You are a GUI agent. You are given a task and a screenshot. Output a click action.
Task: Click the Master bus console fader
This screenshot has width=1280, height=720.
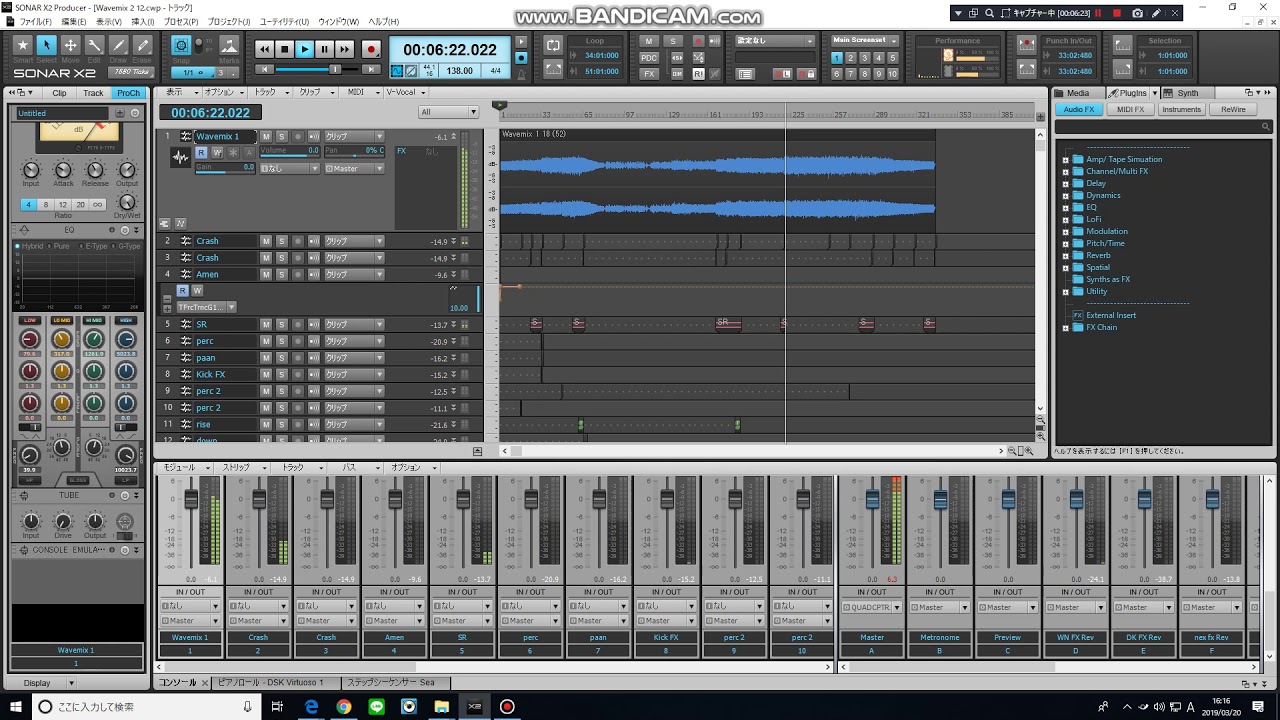click(872, 498)
